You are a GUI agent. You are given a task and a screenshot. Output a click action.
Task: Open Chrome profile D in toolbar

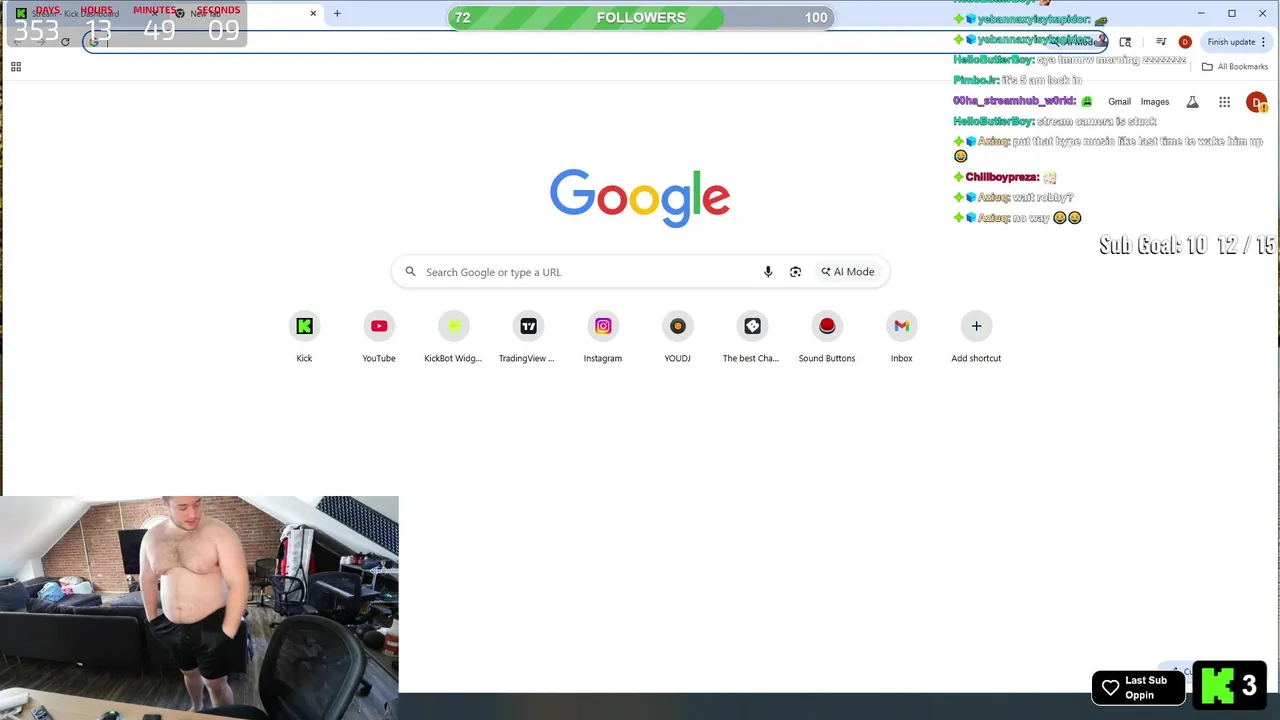[x=1185, y=42]
